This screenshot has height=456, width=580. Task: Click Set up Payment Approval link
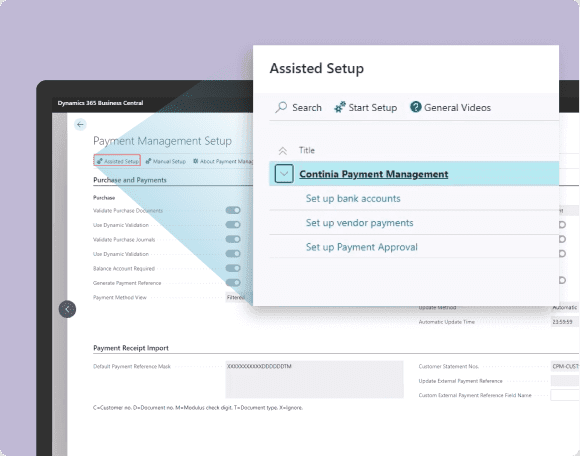(361, 247)
